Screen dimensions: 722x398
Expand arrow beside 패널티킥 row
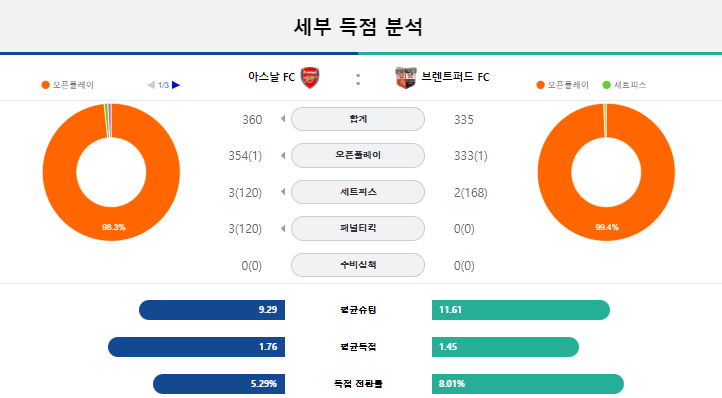pos(283,228)
